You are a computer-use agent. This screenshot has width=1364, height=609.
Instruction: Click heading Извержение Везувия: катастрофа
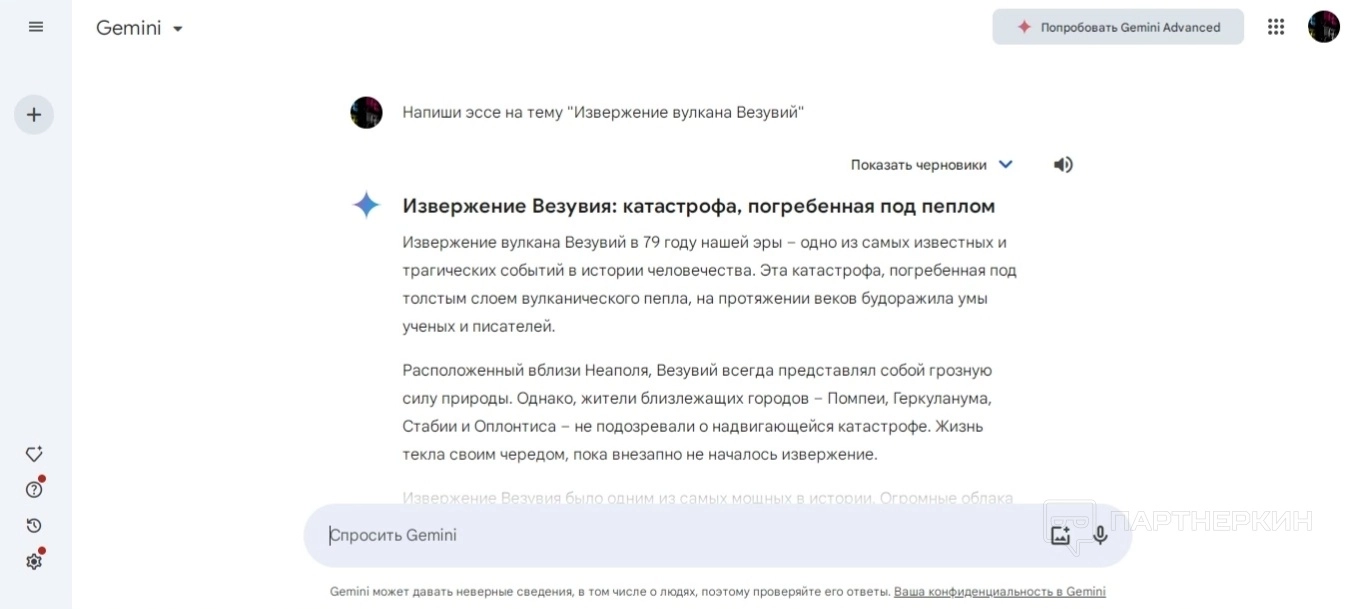click(699, 206)
